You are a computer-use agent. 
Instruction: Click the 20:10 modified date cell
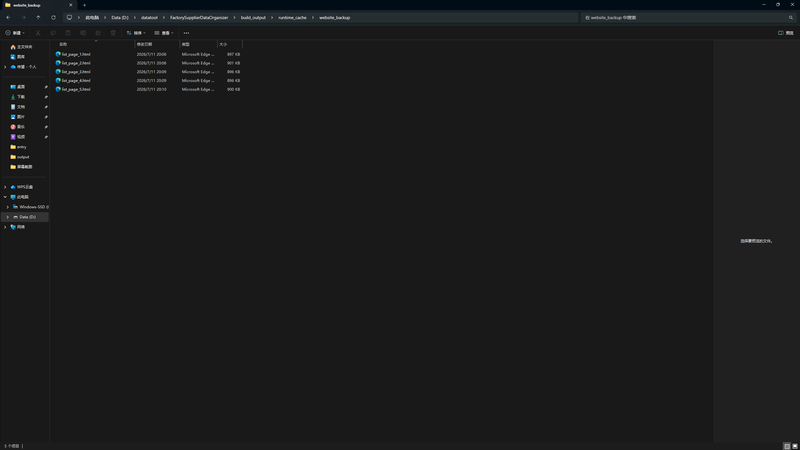point(152,89)
